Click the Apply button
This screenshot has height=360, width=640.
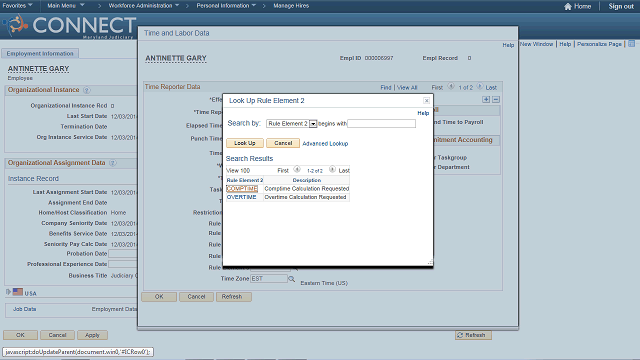[92, 335]
